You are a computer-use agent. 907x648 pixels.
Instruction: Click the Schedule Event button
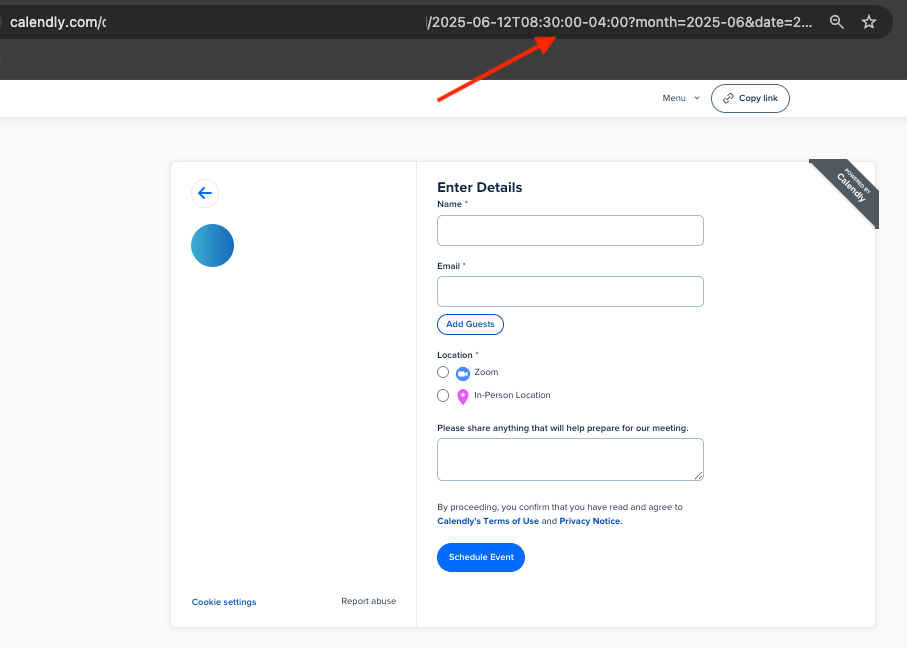[x=481, y=557]
